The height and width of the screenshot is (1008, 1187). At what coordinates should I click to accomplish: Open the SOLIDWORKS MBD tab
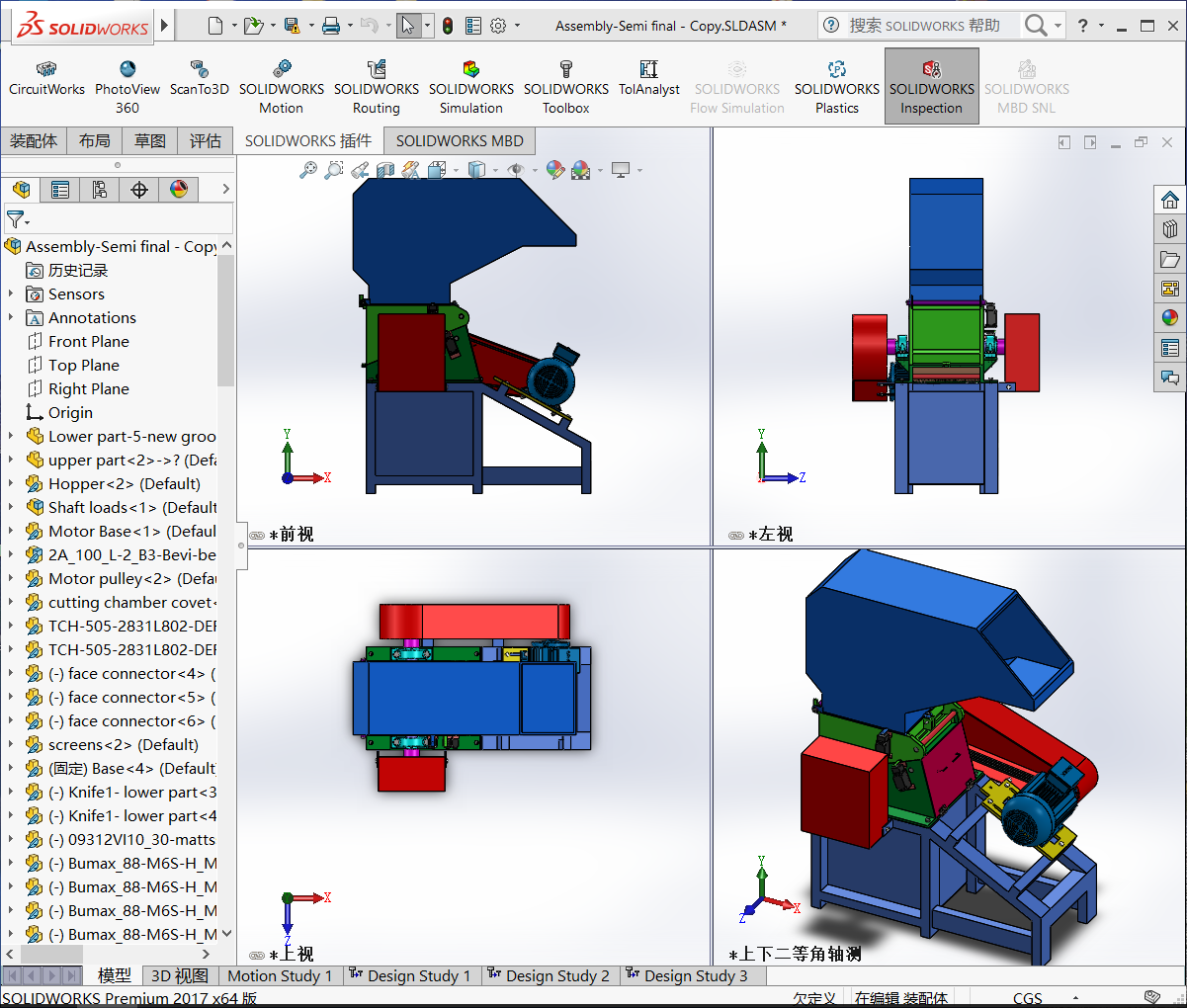point(460,141)
